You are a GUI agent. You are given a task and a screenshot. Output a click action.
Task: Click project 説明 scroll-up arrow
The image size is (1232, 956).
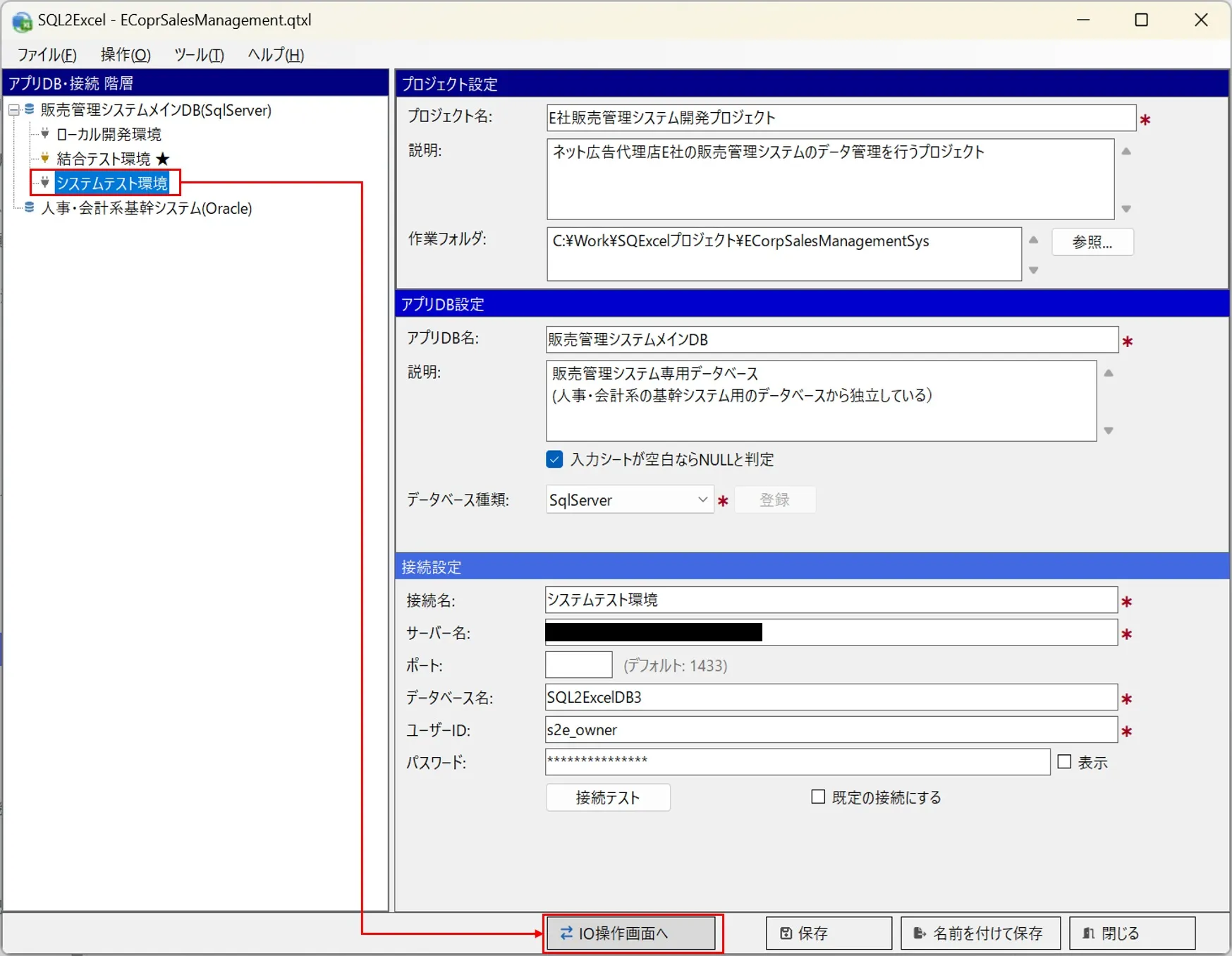1126,151
